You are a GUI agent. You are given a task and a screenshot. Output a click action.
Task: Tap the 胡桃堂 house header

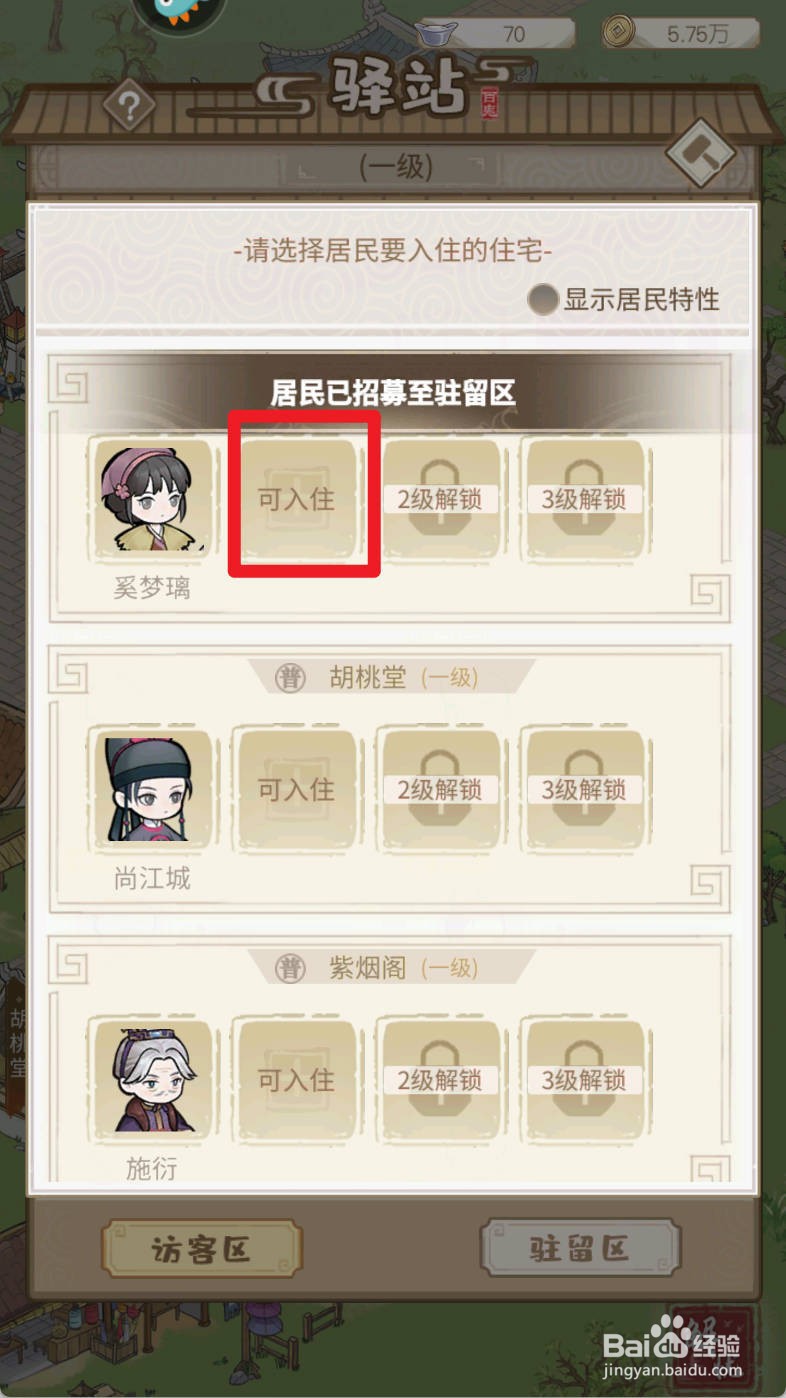coord(392,677)
